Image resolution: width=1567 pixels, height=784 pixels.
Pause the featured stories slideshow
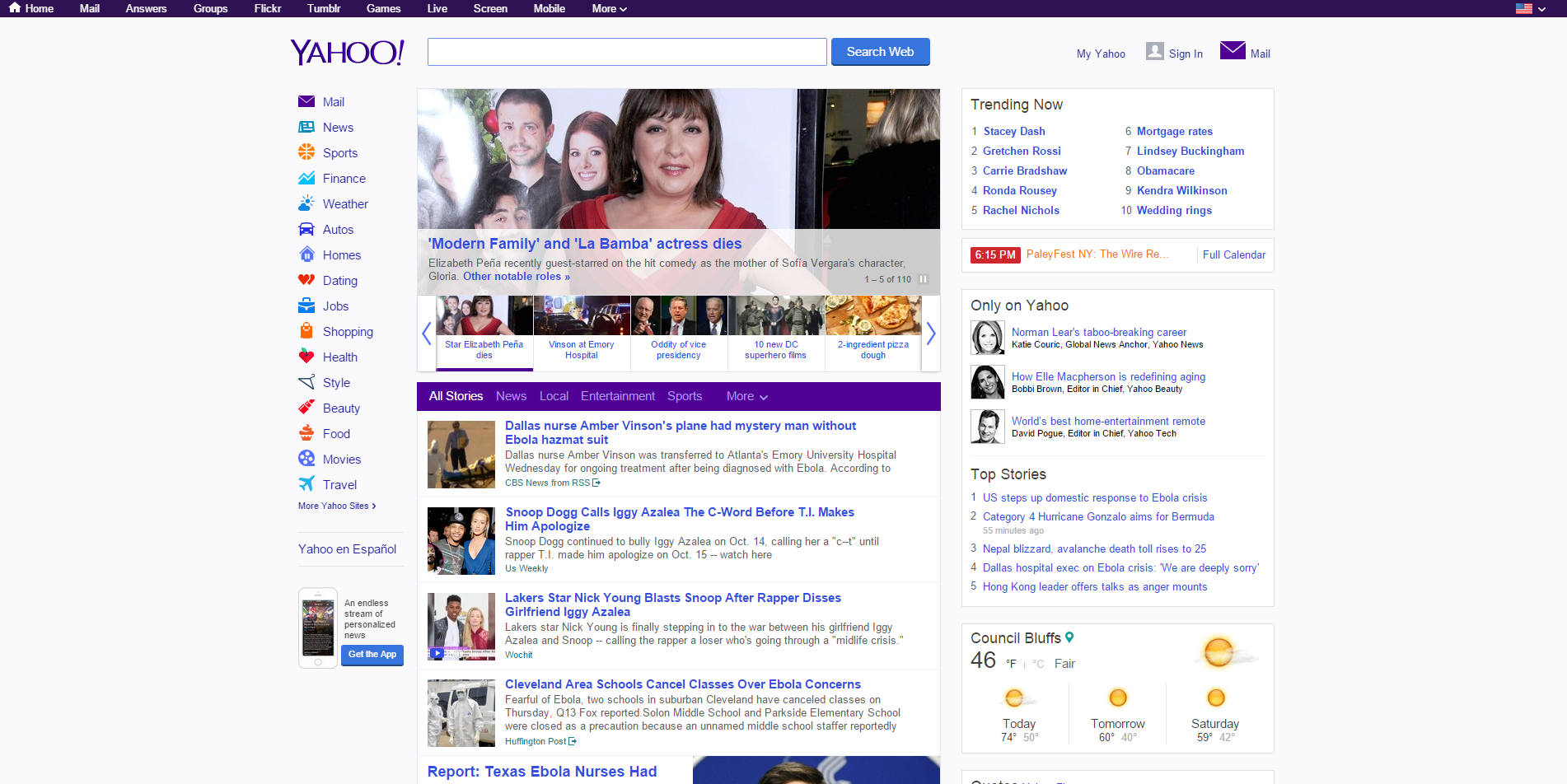pos(924,279)
